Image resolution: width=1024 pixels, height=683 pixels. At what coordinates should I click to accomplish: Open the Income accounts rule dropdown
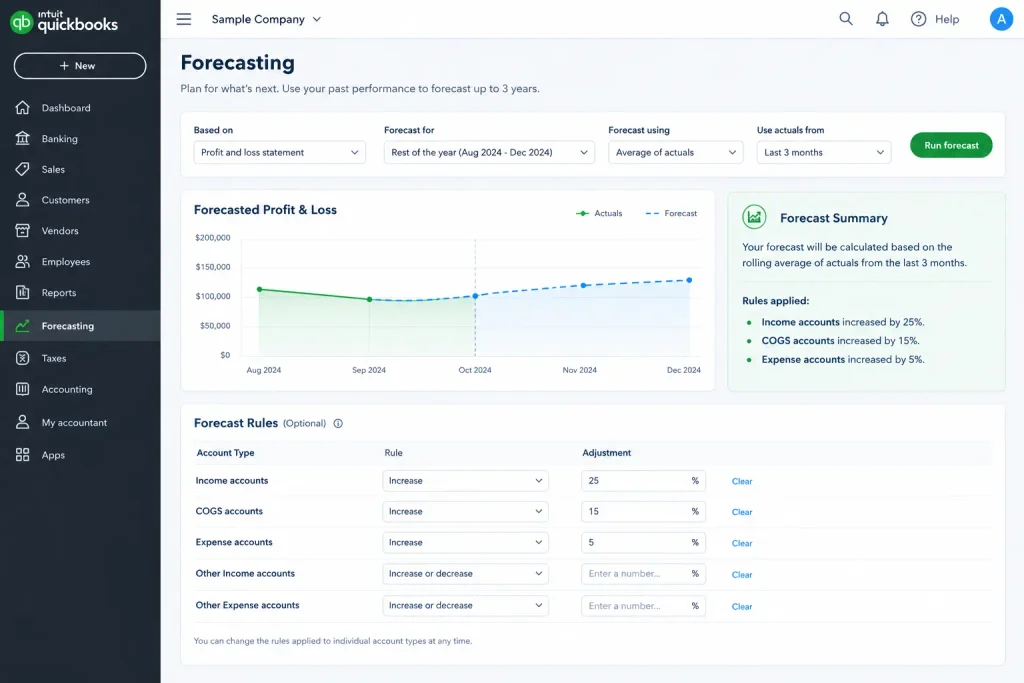(x=465, y=481)
